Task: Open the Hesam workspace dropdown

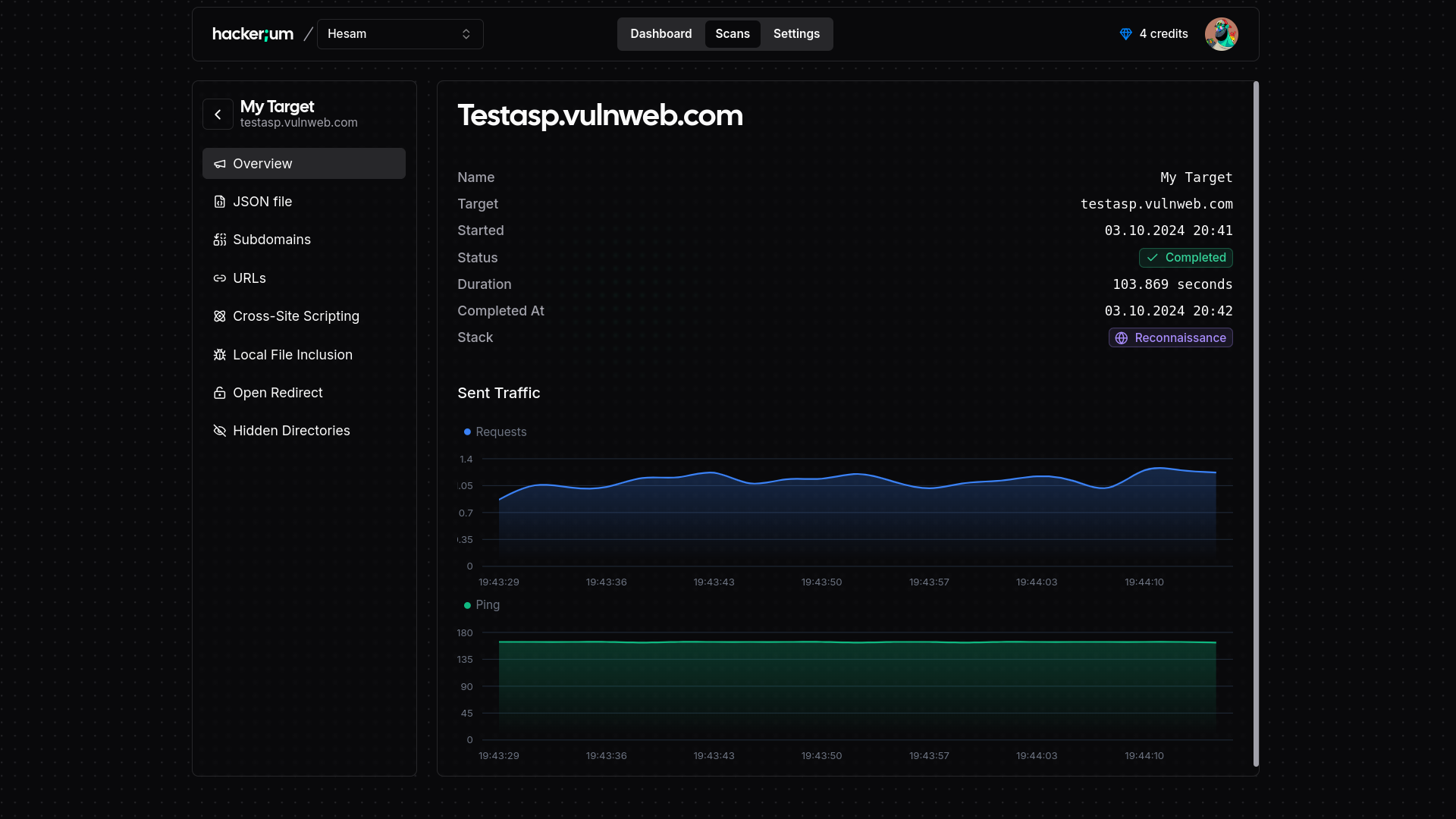Action: [400, 34]
